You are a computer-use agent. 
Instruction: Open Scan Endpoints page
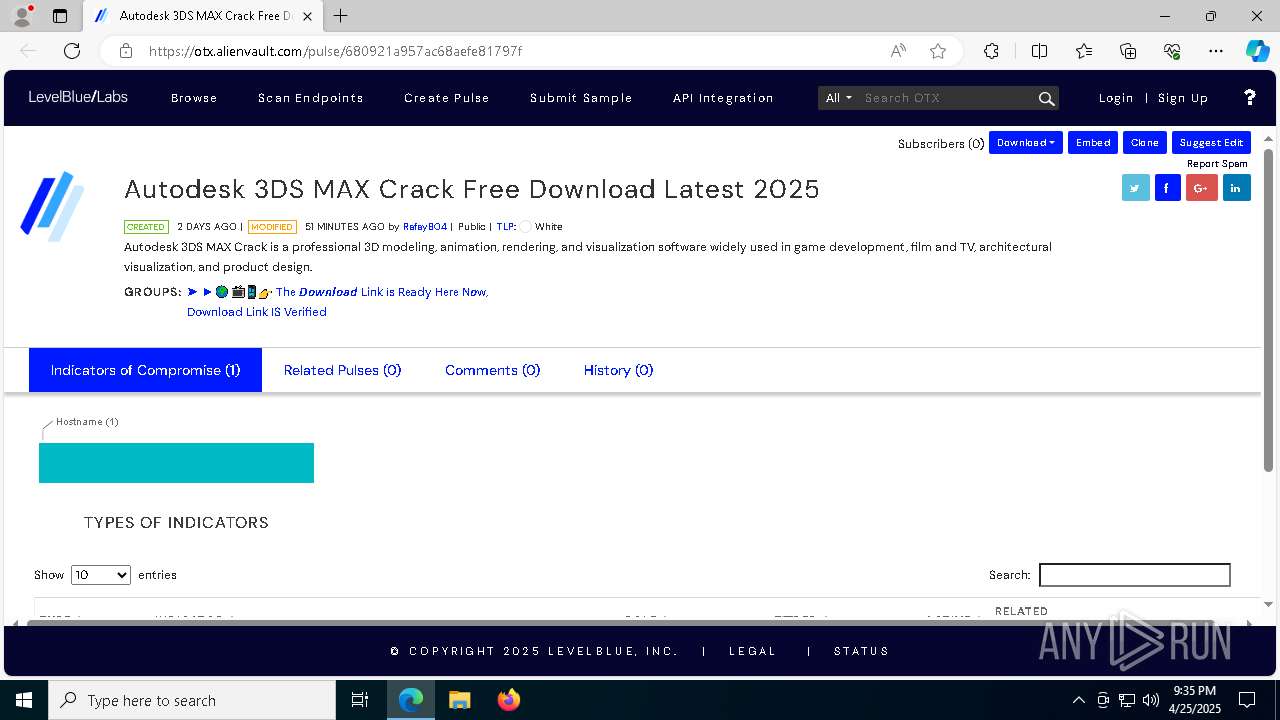point(311,98)
